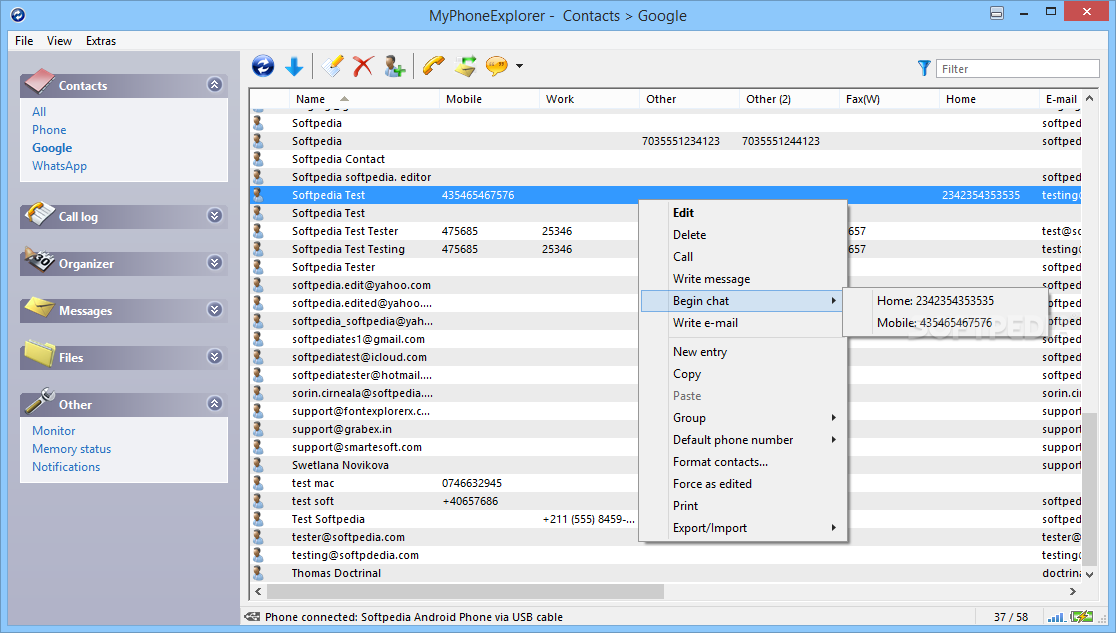This screenshot has width=1116, height=633.
Task: Choose Delete in the context menu
Action: click(x=744, y=235)
